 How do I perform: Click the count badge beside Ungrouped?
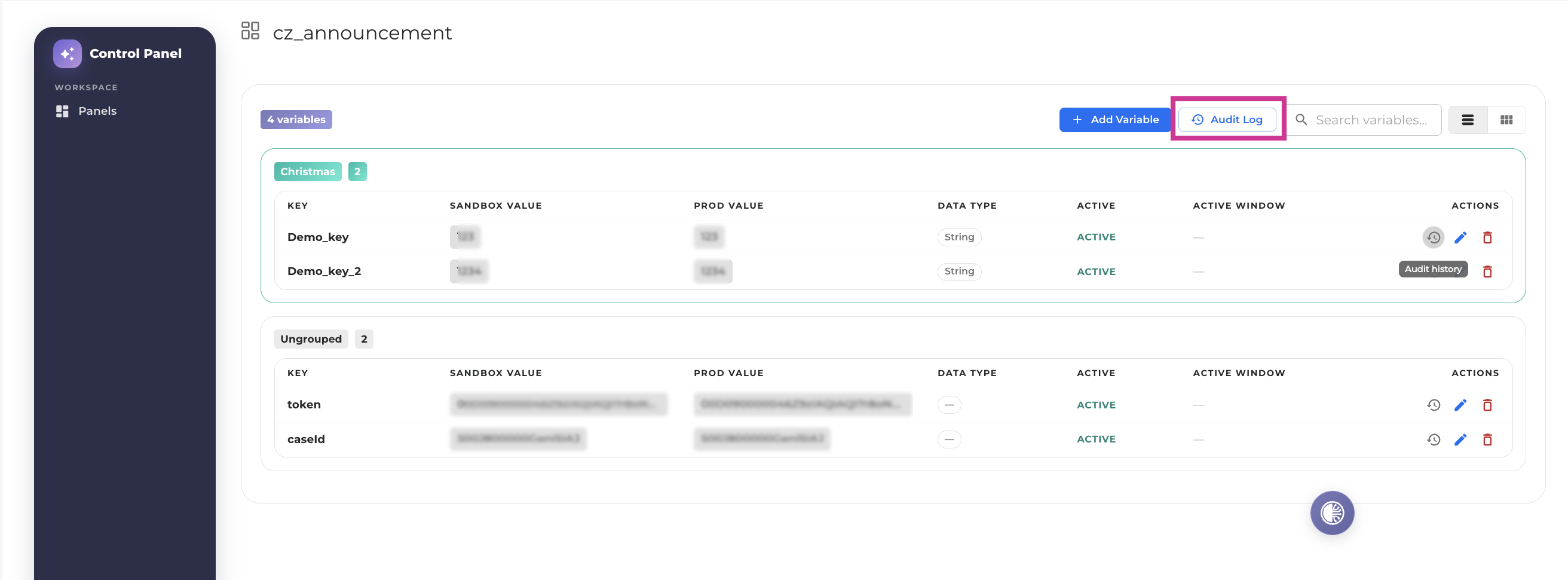click(364, 340)
